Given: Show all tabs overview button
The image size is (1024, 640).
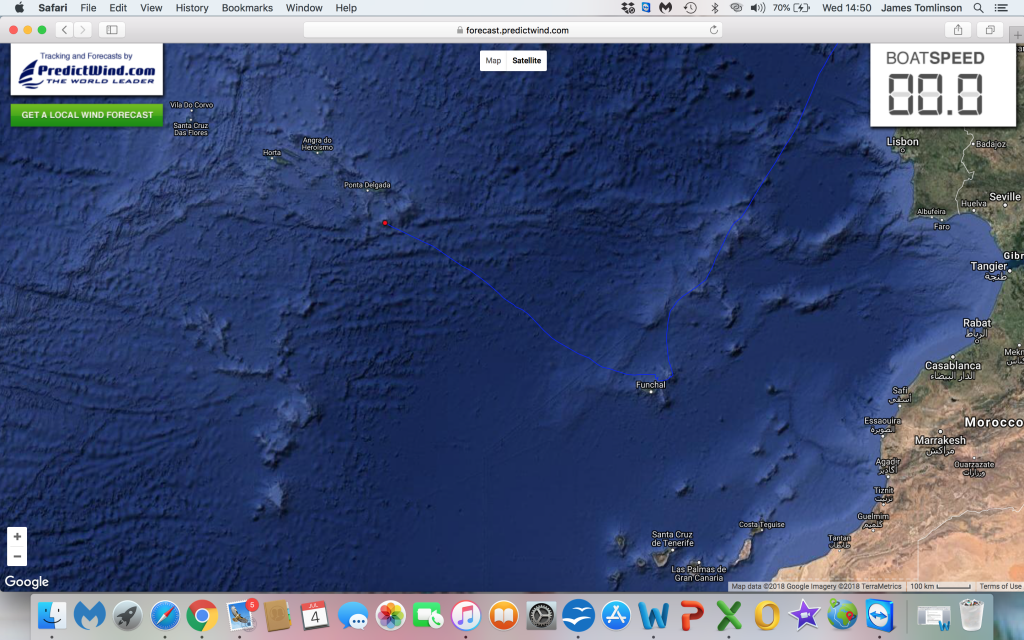Looking at the screenshot, I should 990,29.
